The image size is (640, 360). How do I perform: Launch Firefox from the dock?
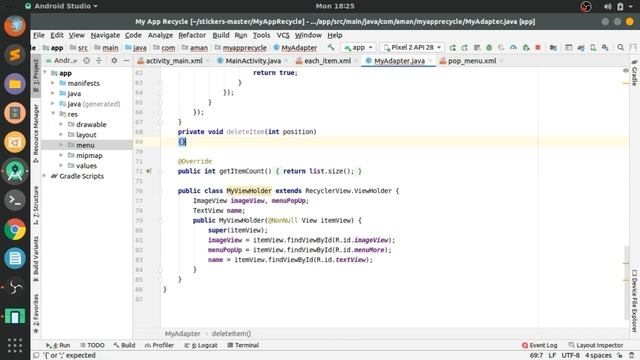[x=15, y=26]
